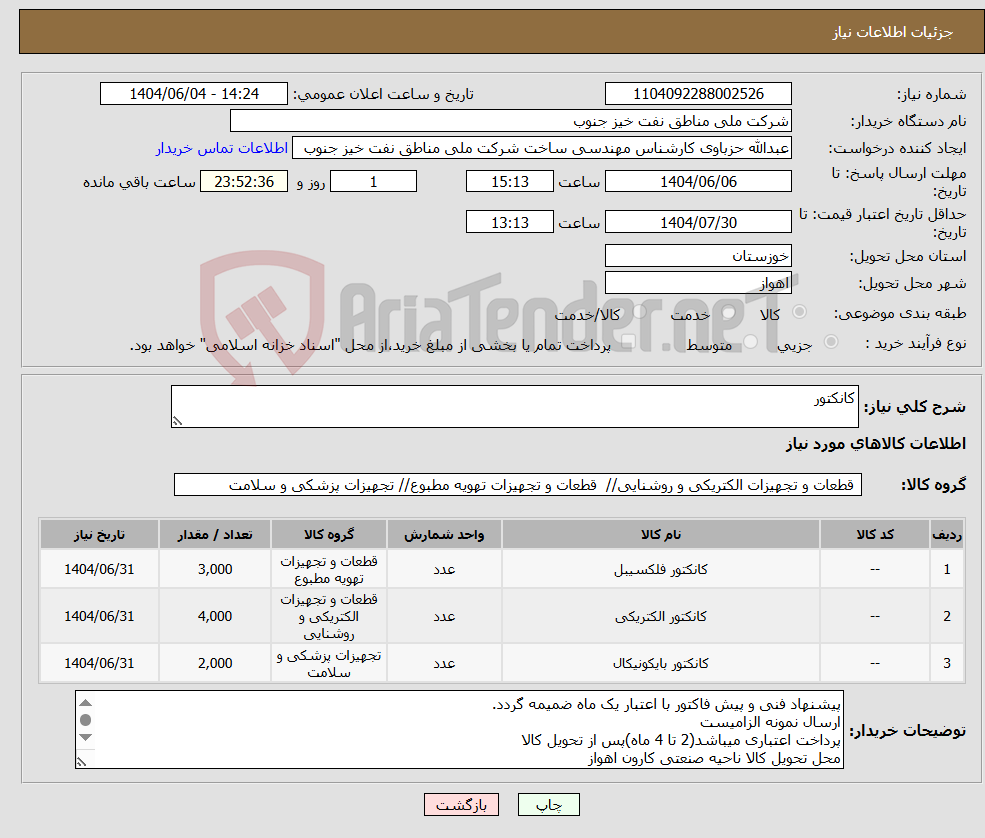This screenshot has height=838, width=985.
Task: Click the کانکتور فلکسیبل item name
Action: coord(661,569)
